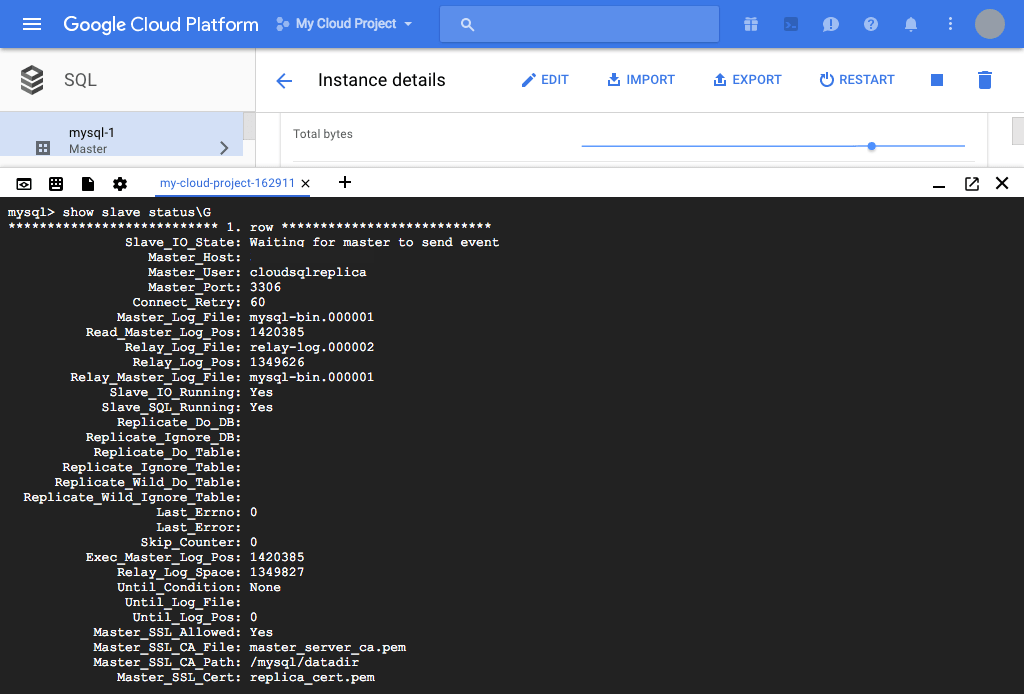Minimize the Cloud Shell panel
This screenshot has width=1024, height=694.
pyautogui.click(x=938, y=187)
